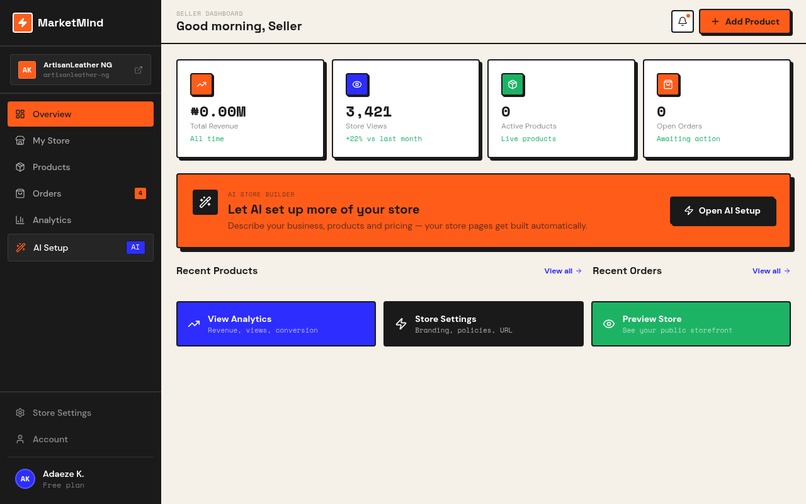
Task: Open Analytics menu item
Action: (81, 220)
